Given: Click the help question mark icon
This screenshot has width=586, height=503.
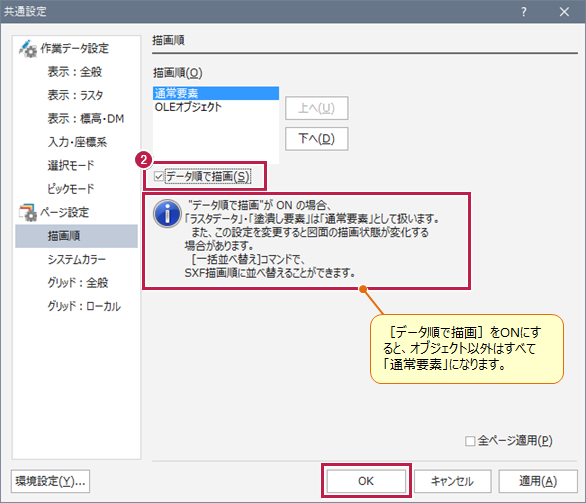Looking at the screenshot, I should tap(524, 12).
